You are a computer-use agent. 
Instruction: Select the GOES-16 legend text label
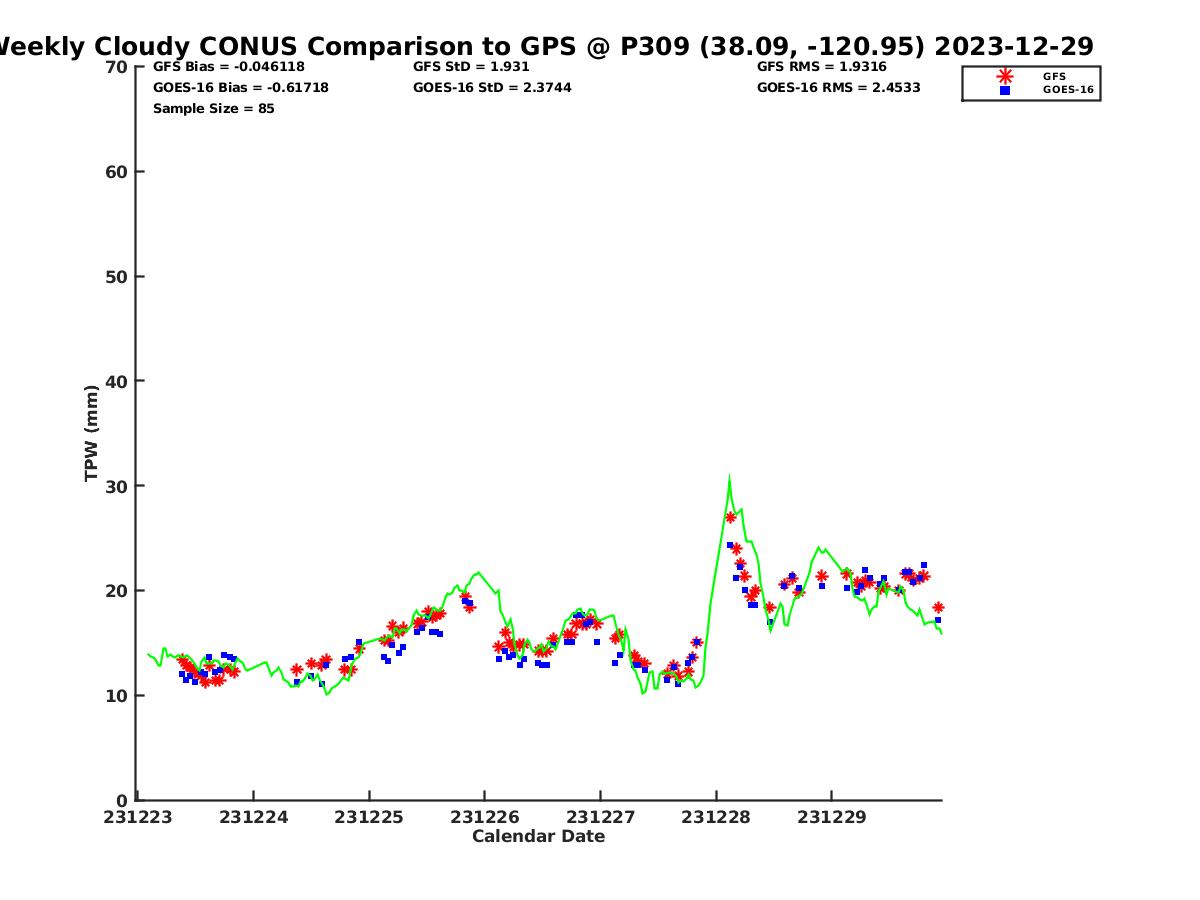(1068, 90)
